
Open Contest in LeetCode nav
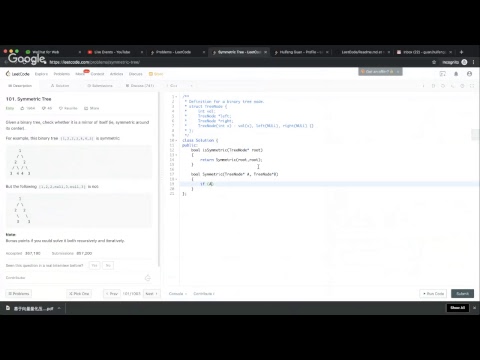(97, 74)
